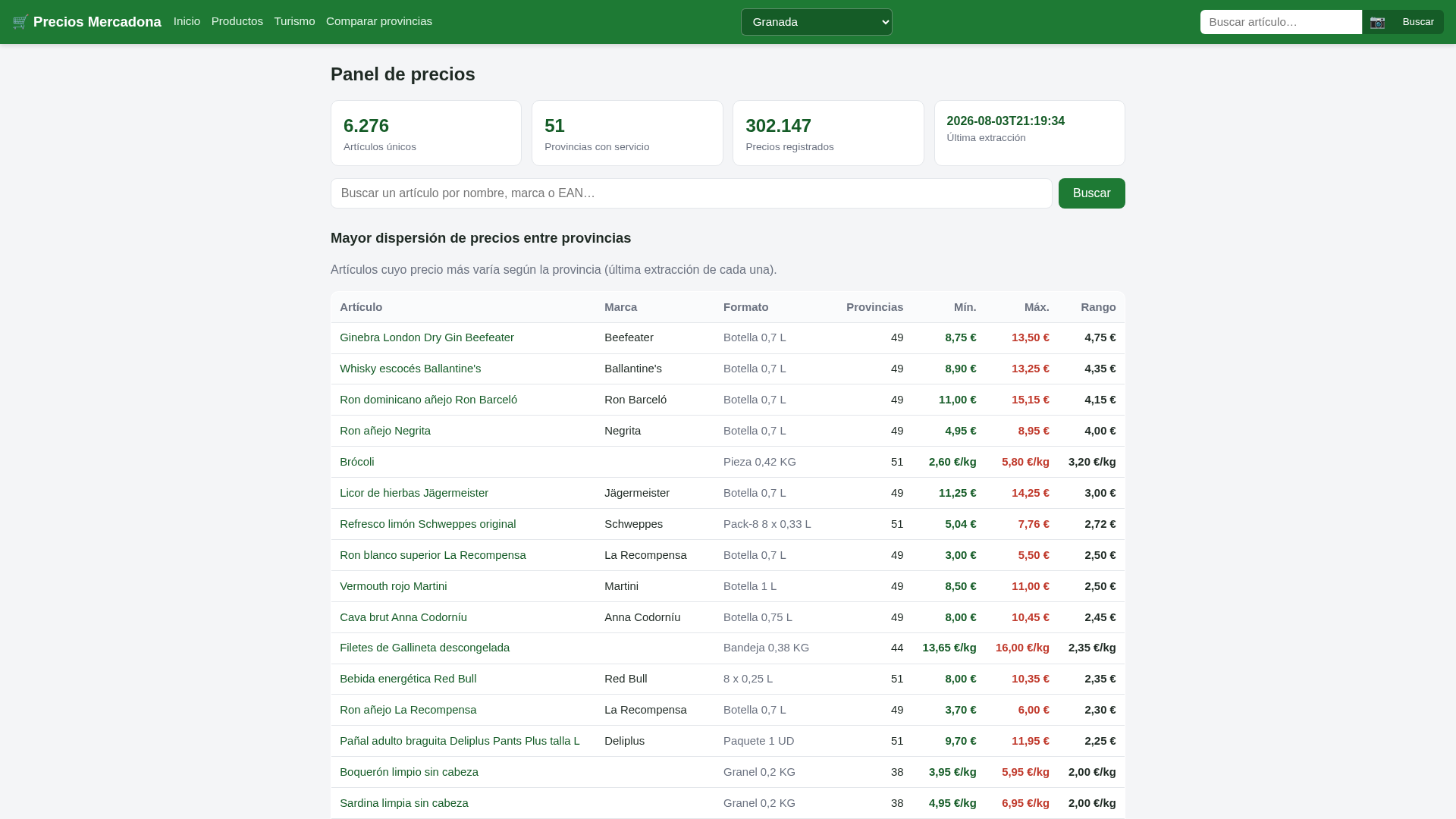Open Filetes de Gallineta descongelada
This screenshot has width=1456, height=819.
(x=425, y=648)
